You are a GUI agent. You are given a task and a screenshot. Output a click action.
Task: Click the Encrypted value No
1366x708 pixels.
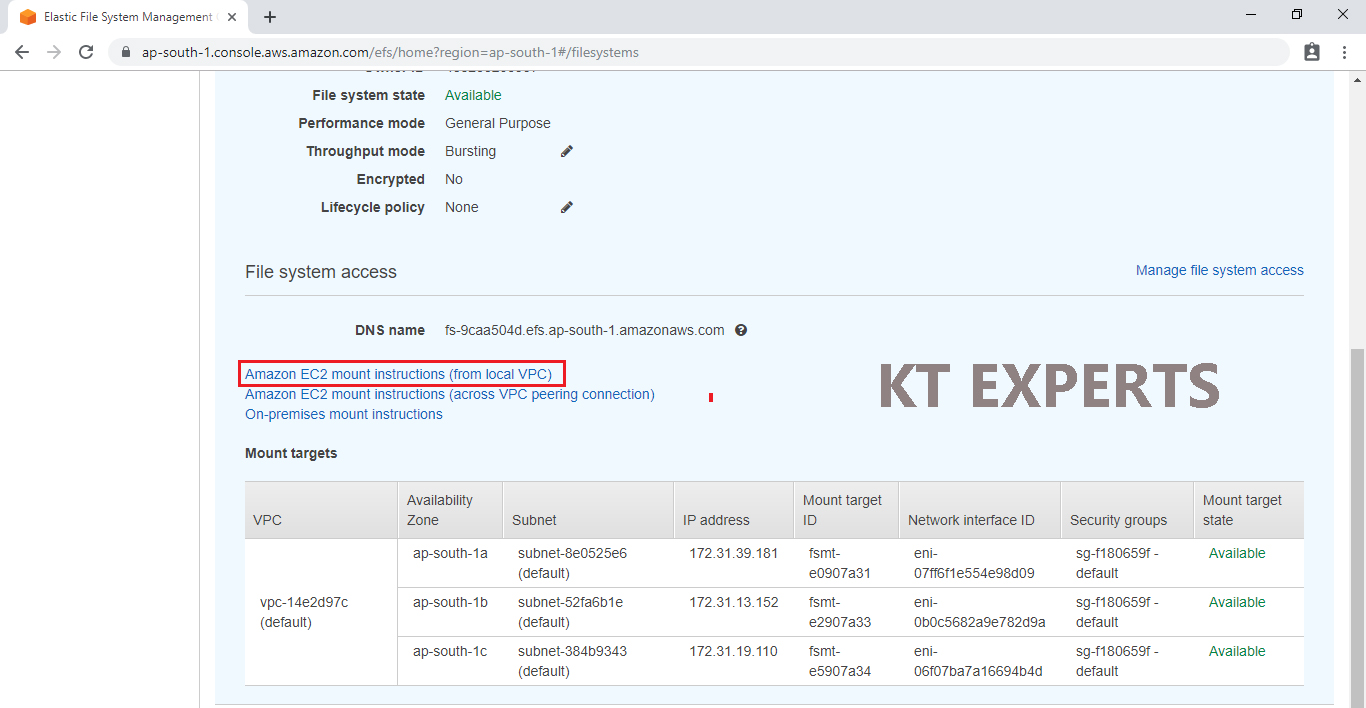(x=454, y=179)
